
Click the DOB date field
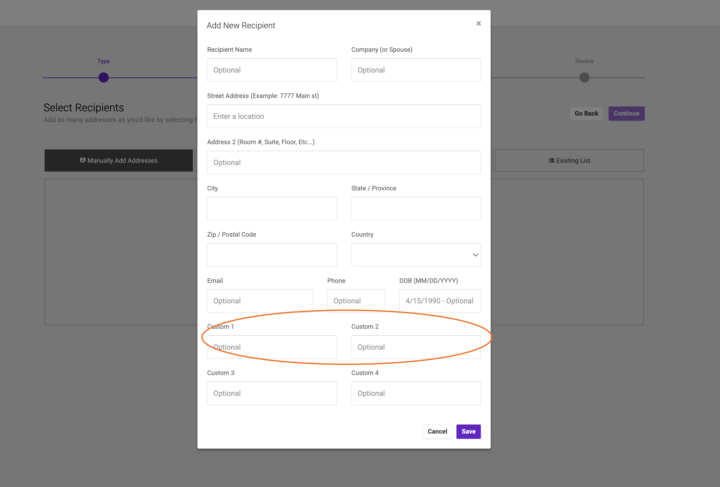point(439,300)
